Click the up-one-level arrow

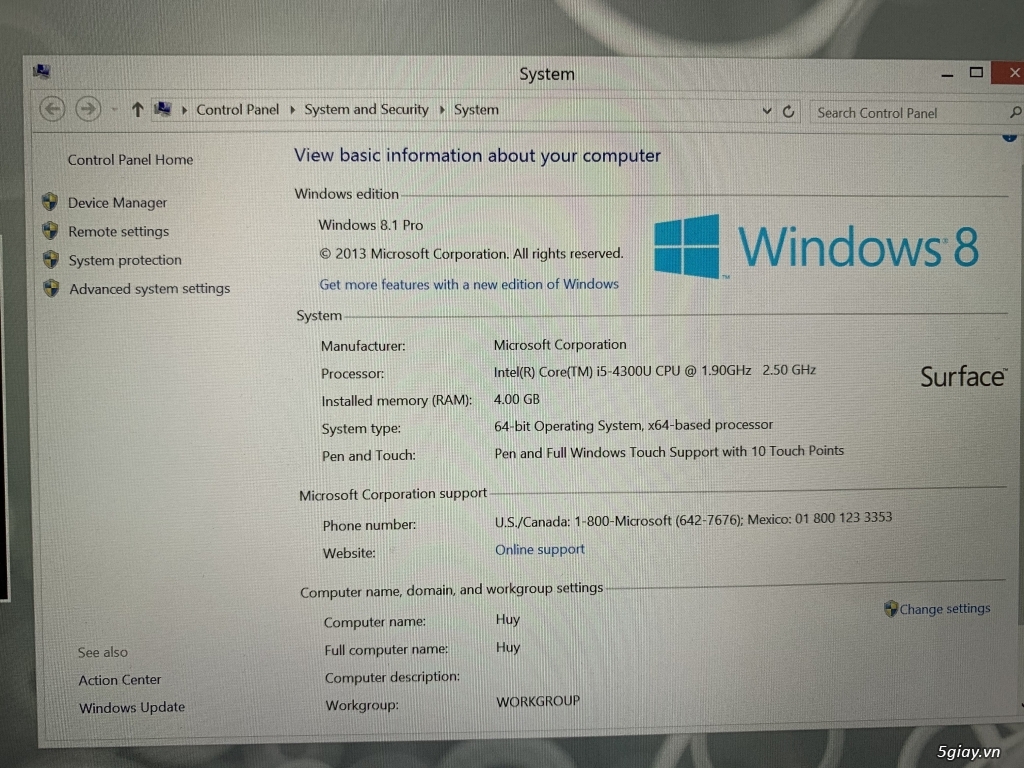click(x=137, y=108)
